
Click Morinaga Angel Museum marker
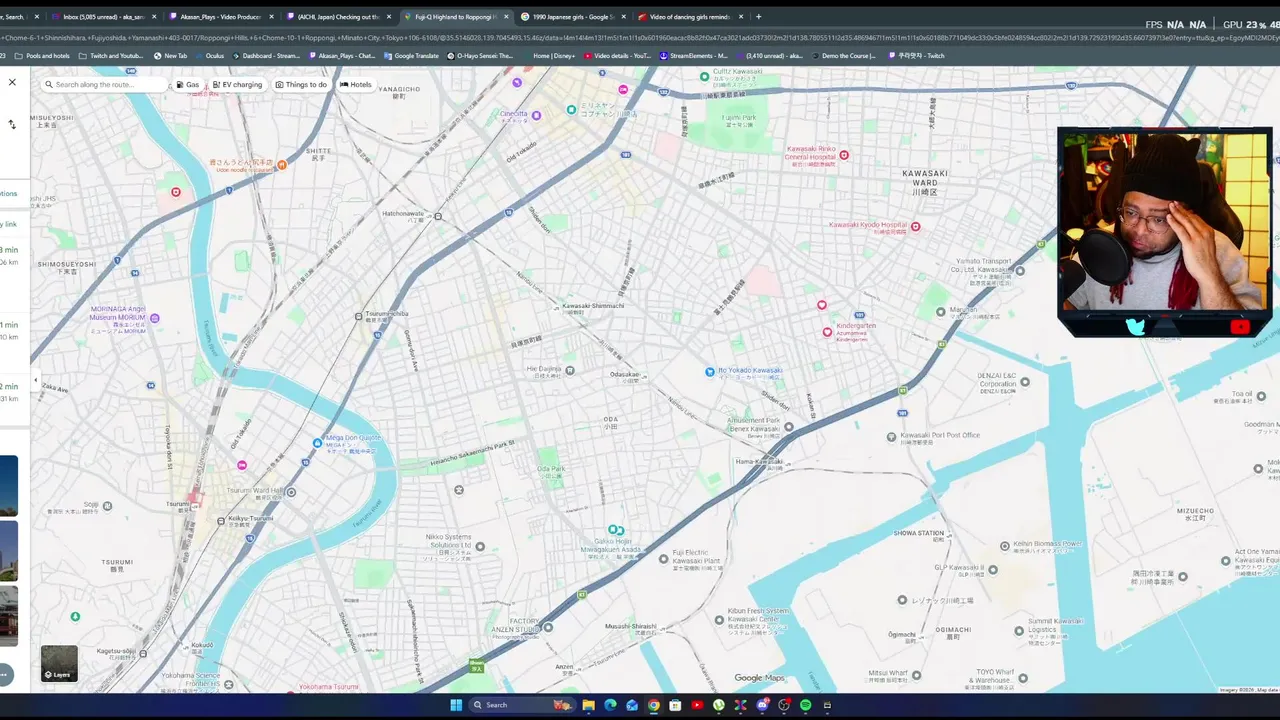154,318
